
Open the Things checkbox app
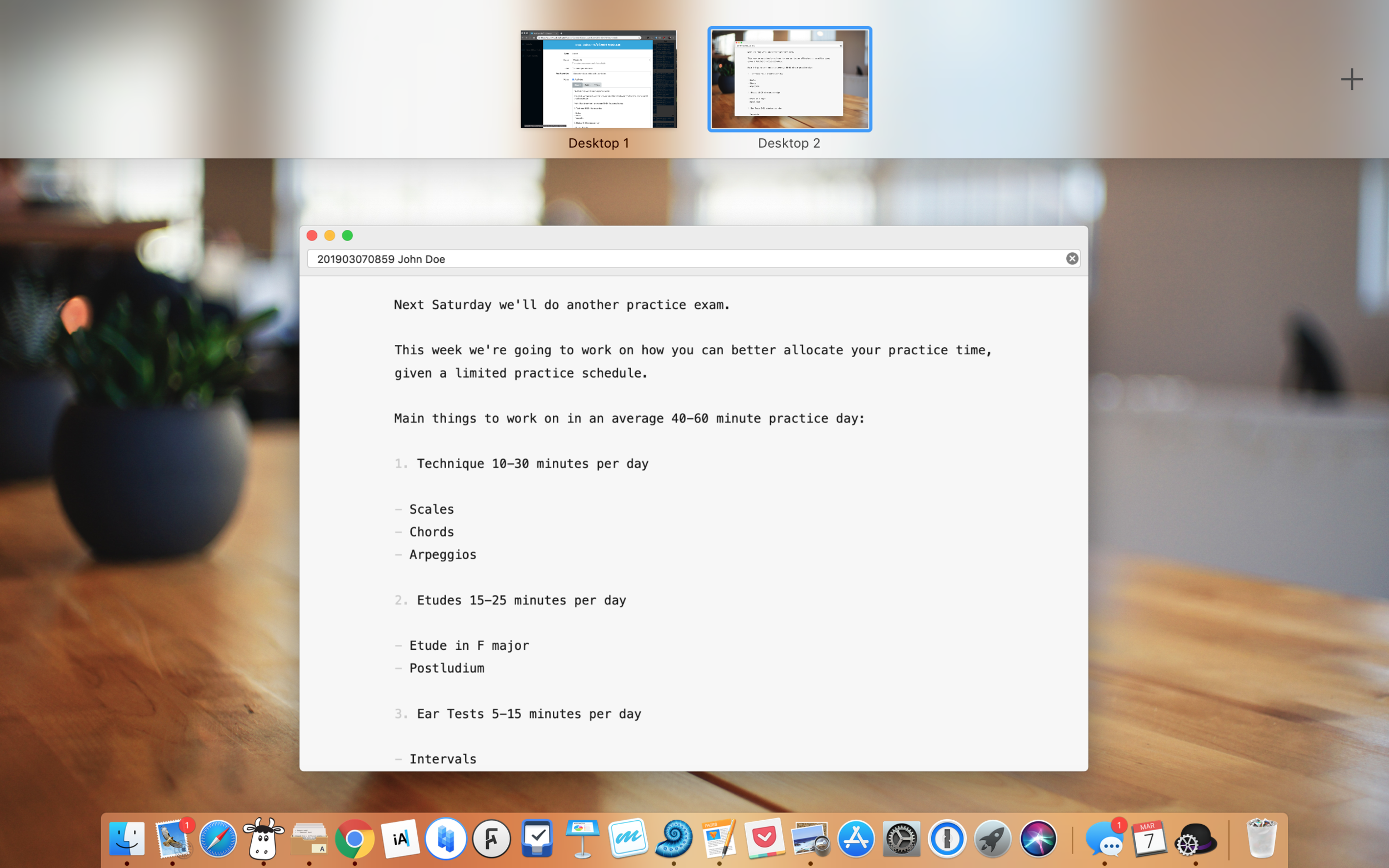pyautogui.click(x=537, y=839)
